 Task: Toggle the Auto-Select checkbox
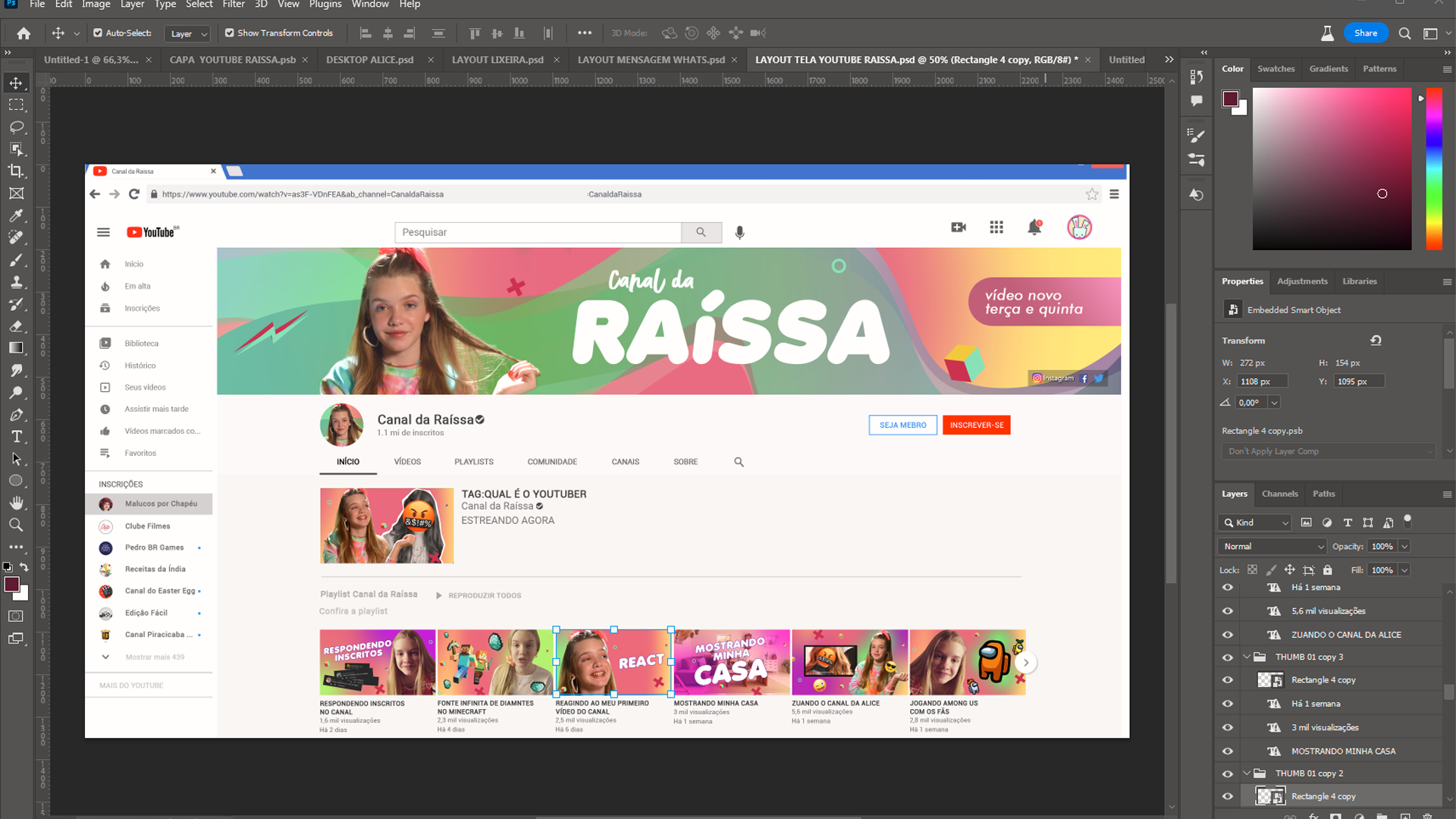[x=98, y=33]
